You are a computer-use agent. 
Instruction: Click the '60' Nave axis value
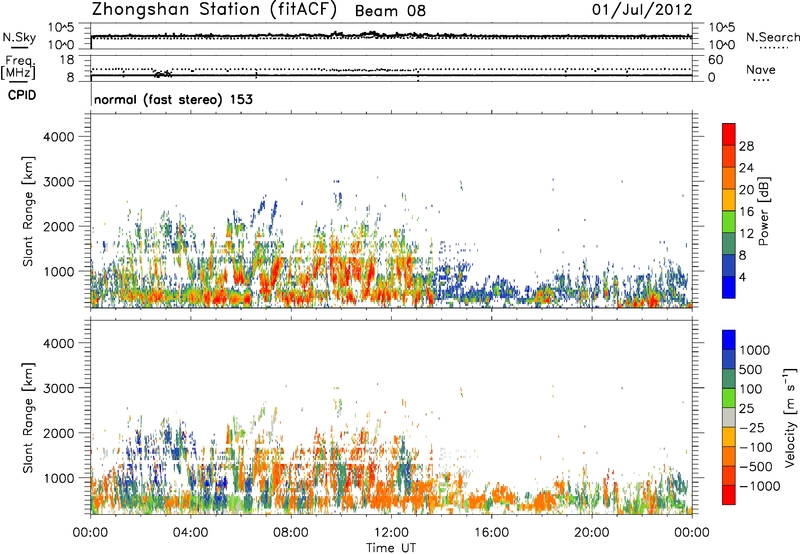(716, 60)
